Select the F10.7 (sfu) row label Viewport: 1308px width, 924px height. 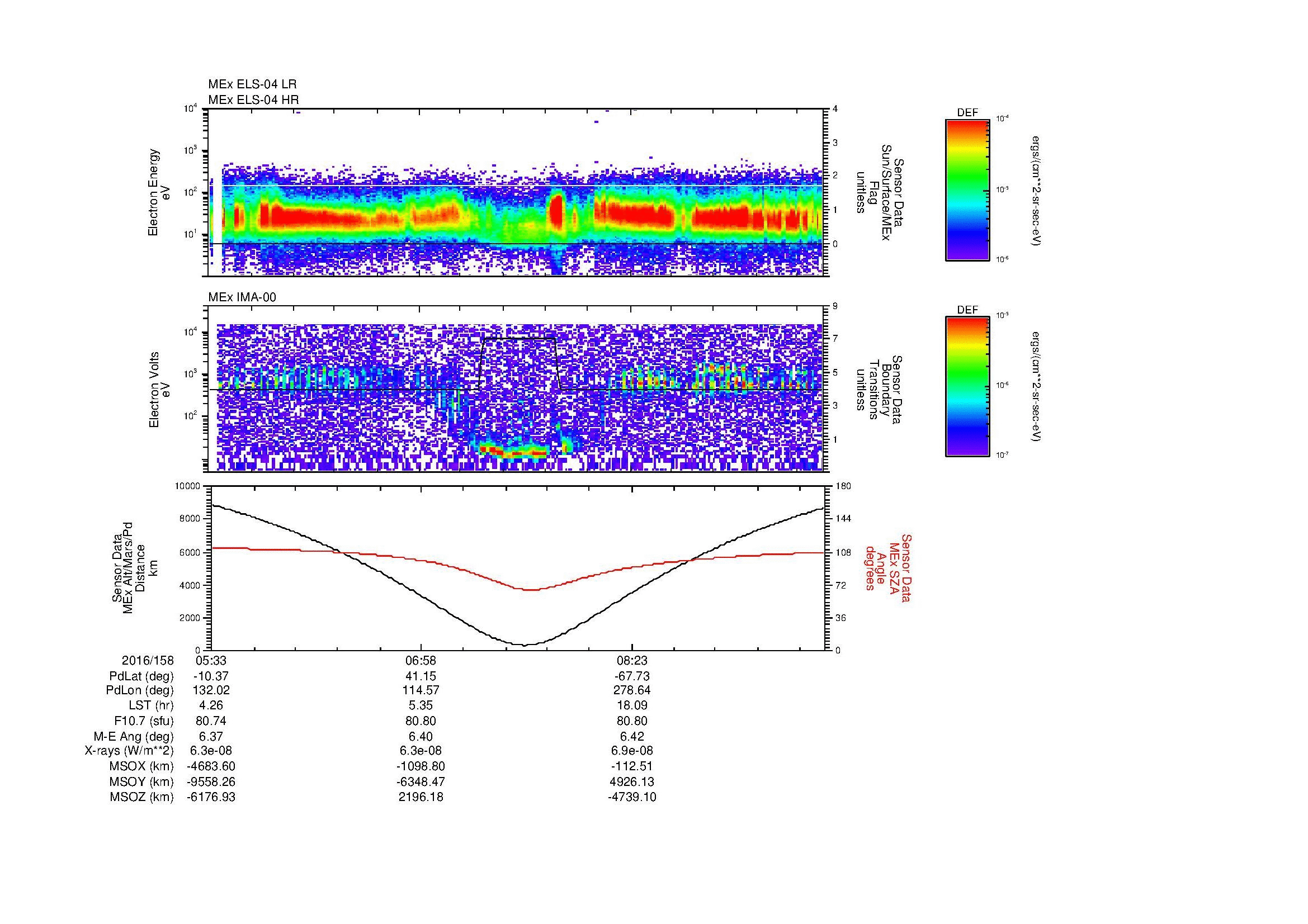tap(144, 721)
